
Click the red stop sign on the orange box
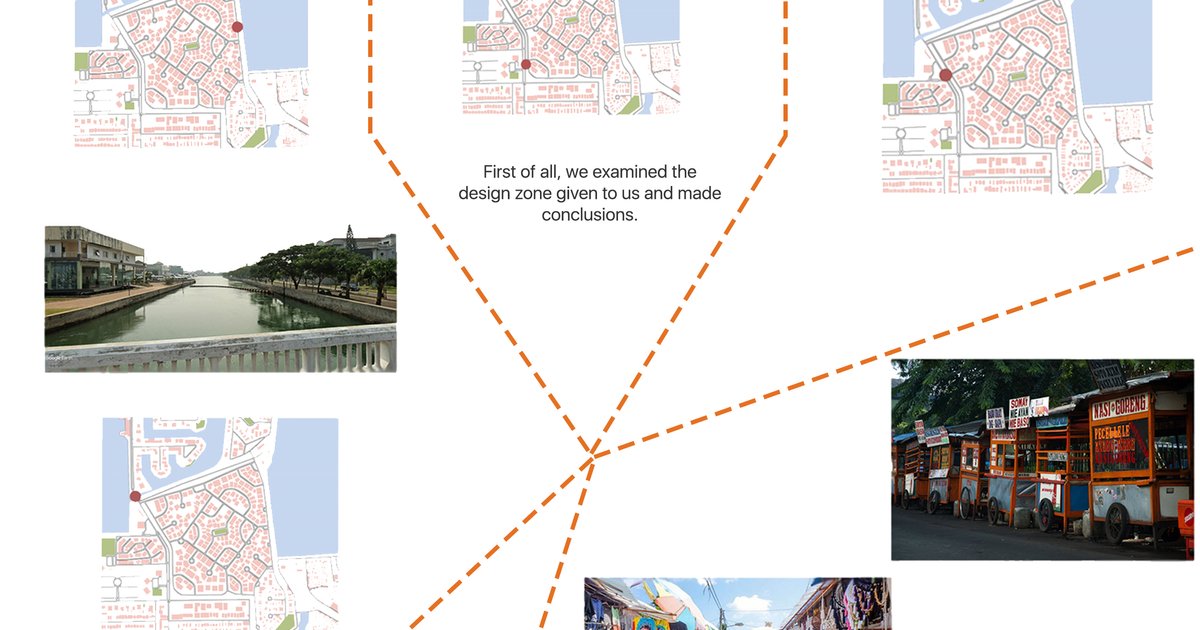(x=1186, y=517)
